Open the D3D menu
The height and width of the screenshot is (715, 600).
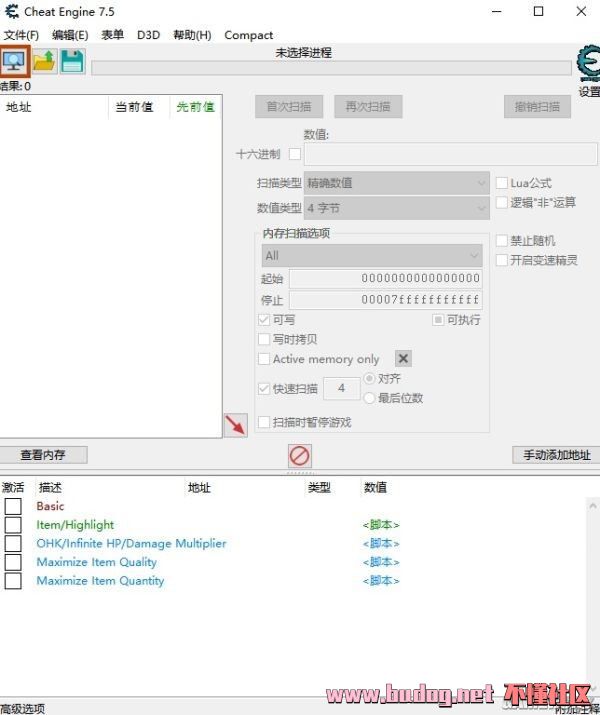point(148,35)
